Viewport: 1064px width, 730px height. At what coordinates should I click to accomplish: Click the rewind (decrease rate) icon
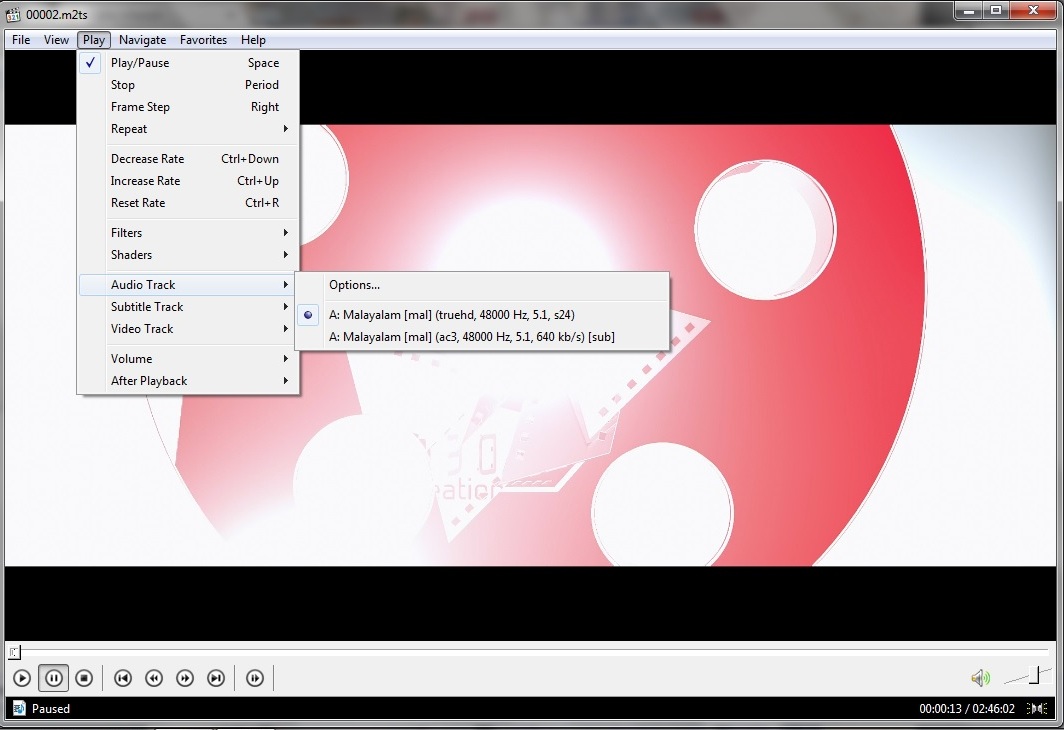(x=154, y=678)
